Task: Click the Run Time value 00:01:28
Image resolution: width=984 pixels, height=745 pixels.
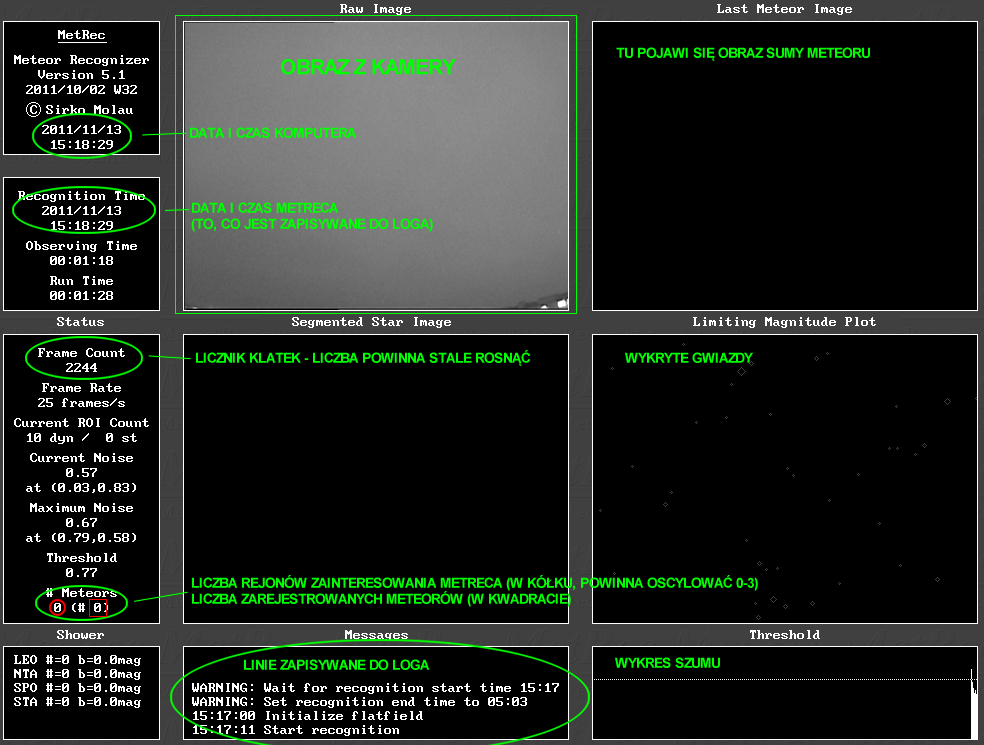Action: pyautogui.click(x=81, y=295)
